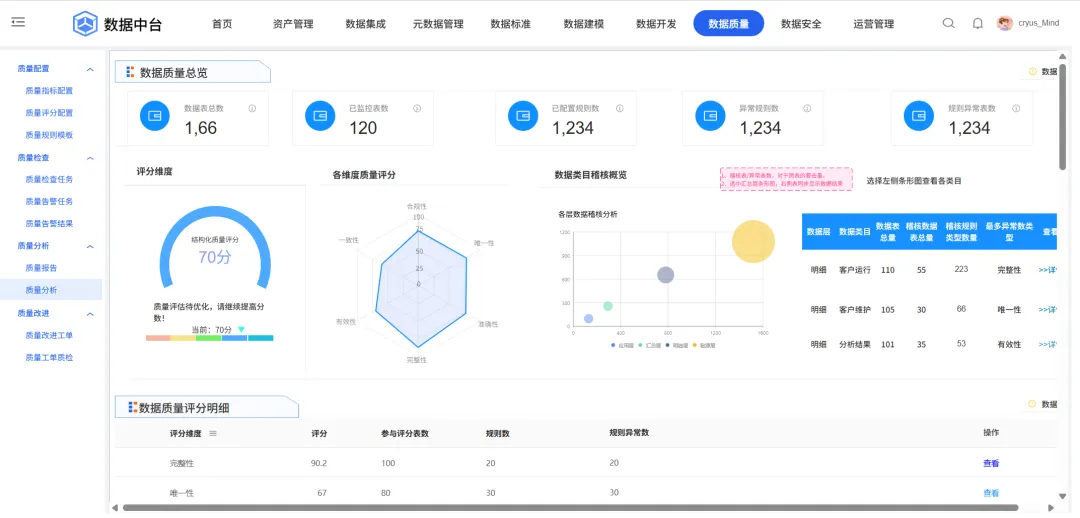Image resolution: width=1080 pixels, height=518 pixels.
Task: Click info icon next to 数据表总数
Action: click(x=252, y=108)
